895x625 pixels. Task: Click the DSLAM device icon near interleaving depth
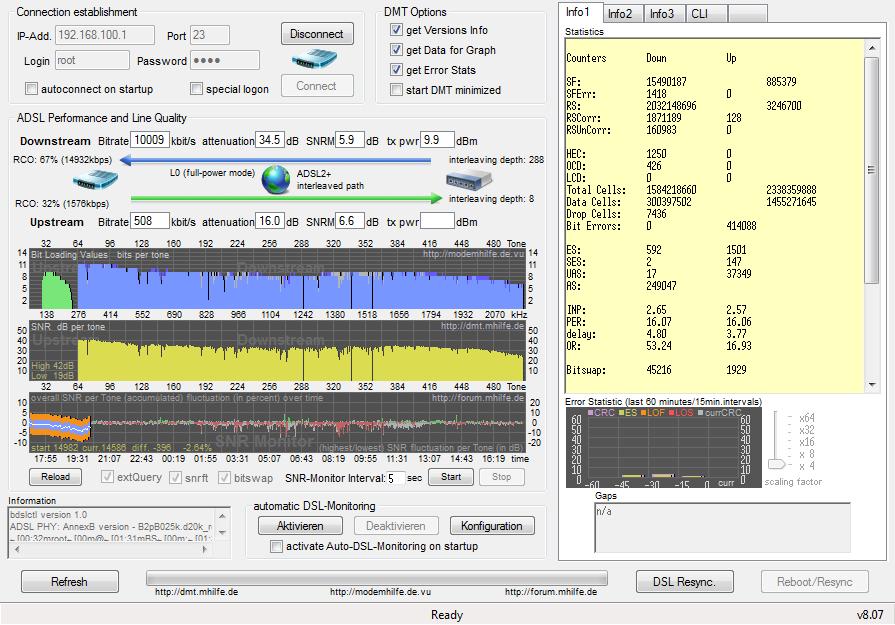coord(469,181)
